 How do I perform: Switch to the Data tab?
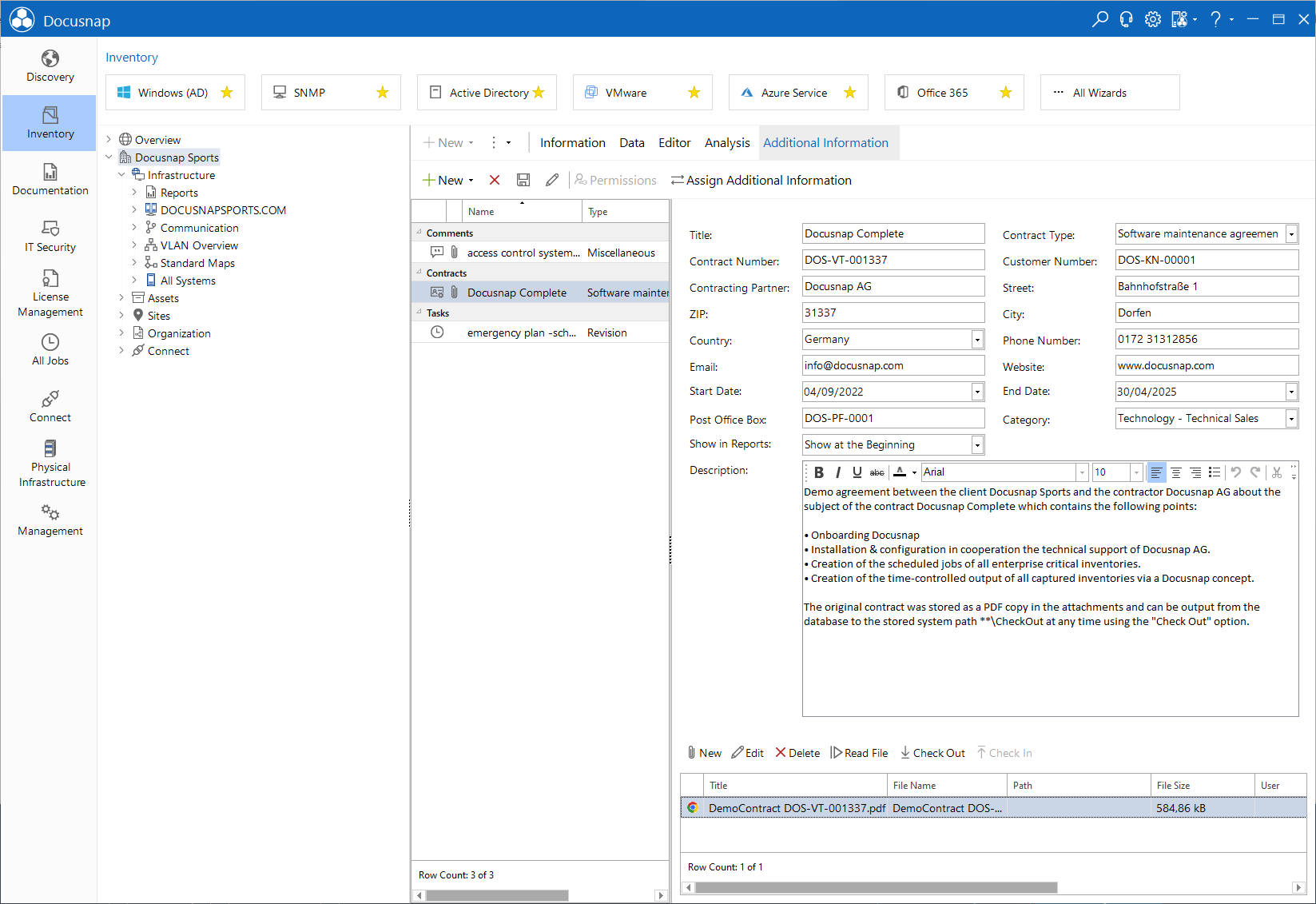point(632,142)
